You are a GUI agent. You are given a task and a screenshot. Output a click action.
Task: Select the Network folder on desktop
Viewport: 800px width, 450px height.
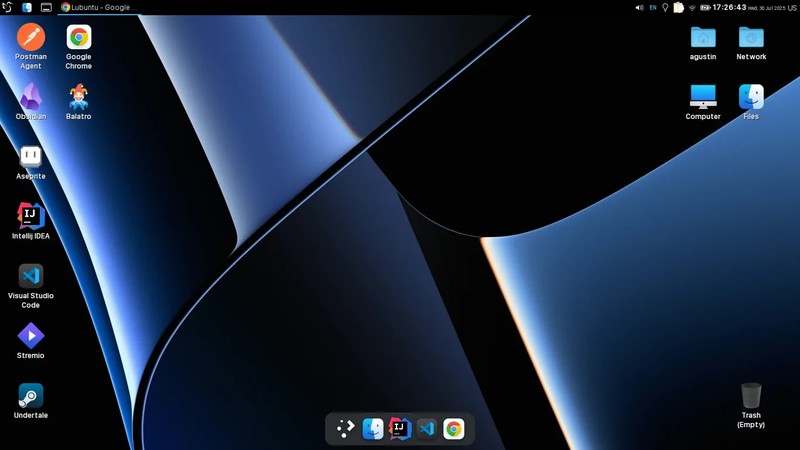[x=751, y=43]
